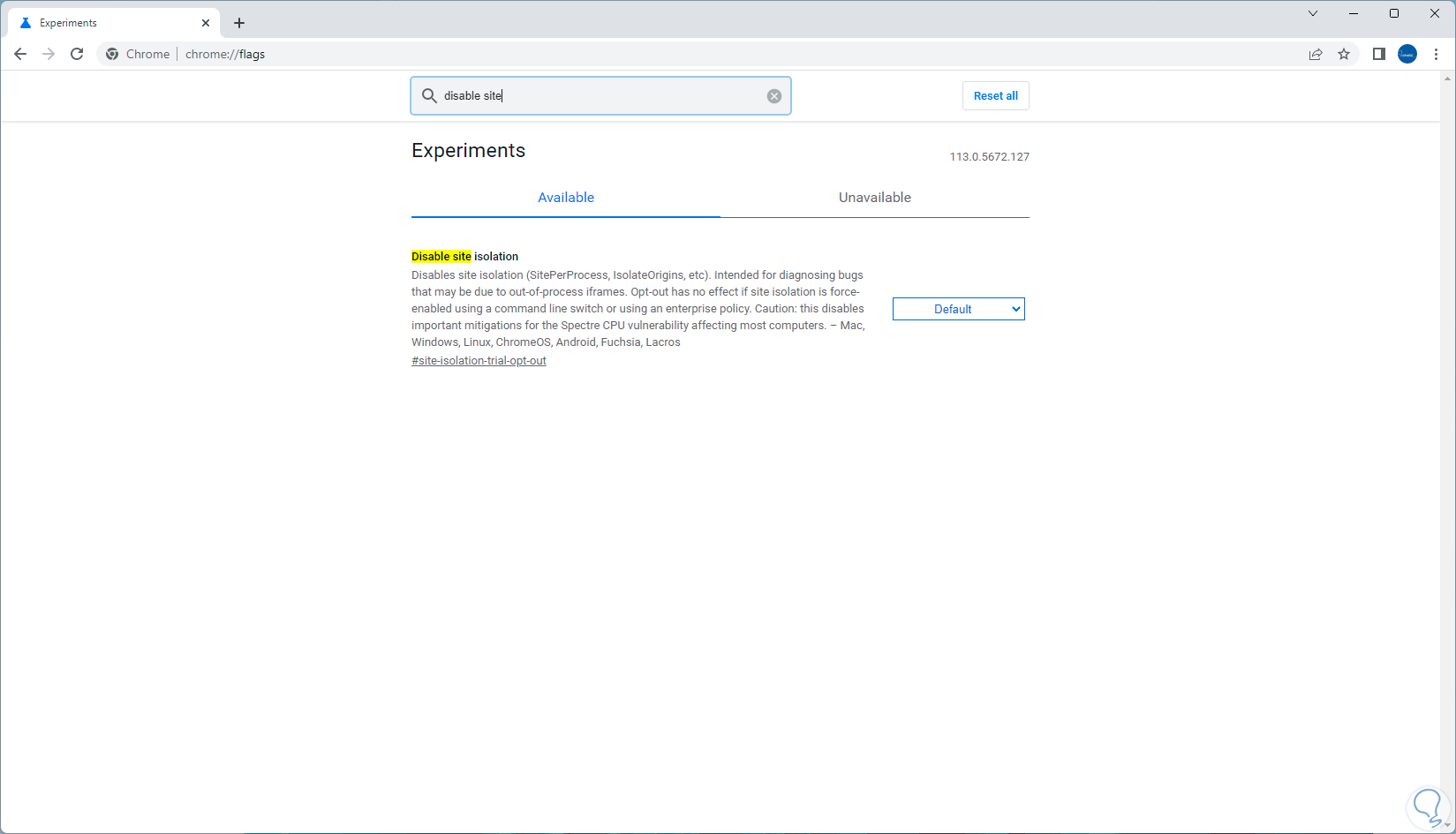This screenshot has width=1456, height=834.
Task: Click the forward navigation arrow
Action: pyautogui.click(x=49, y=54)
